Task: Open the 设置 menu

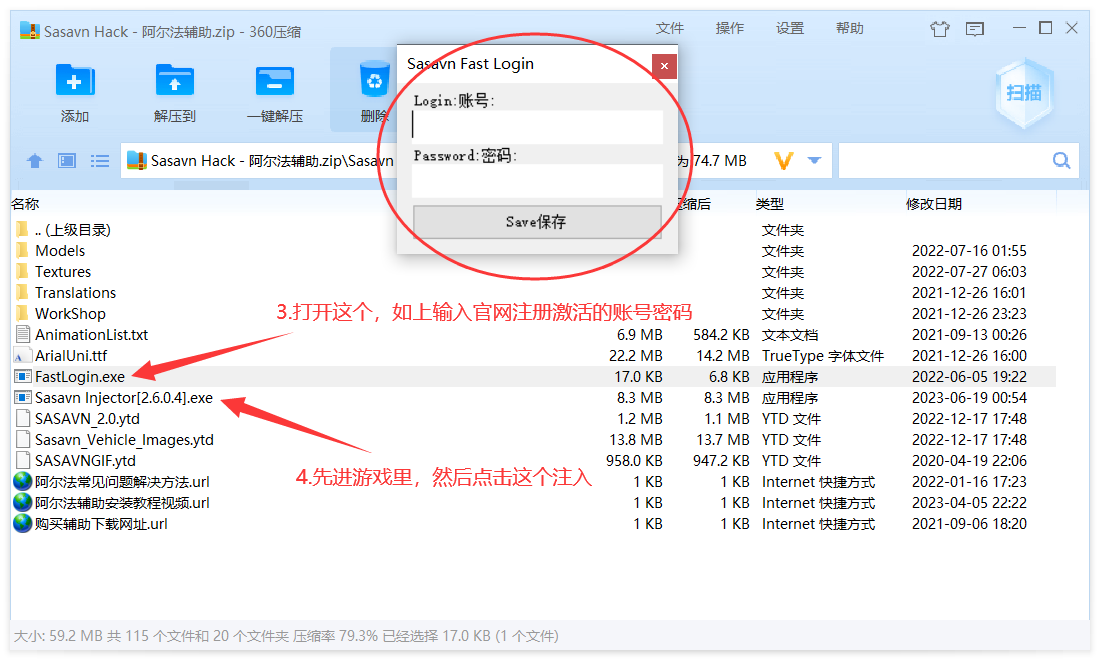Action: pyautogui.click(x=790, y=28)
